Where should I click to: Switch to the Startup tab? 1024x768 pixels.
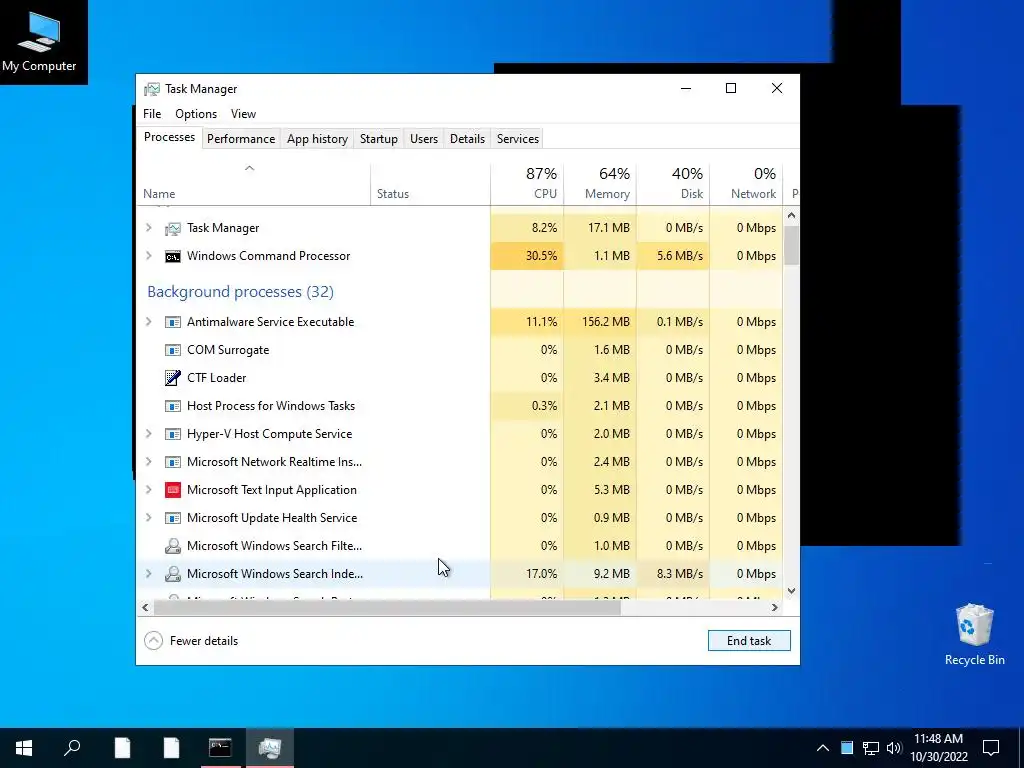(x=379, y=139)
